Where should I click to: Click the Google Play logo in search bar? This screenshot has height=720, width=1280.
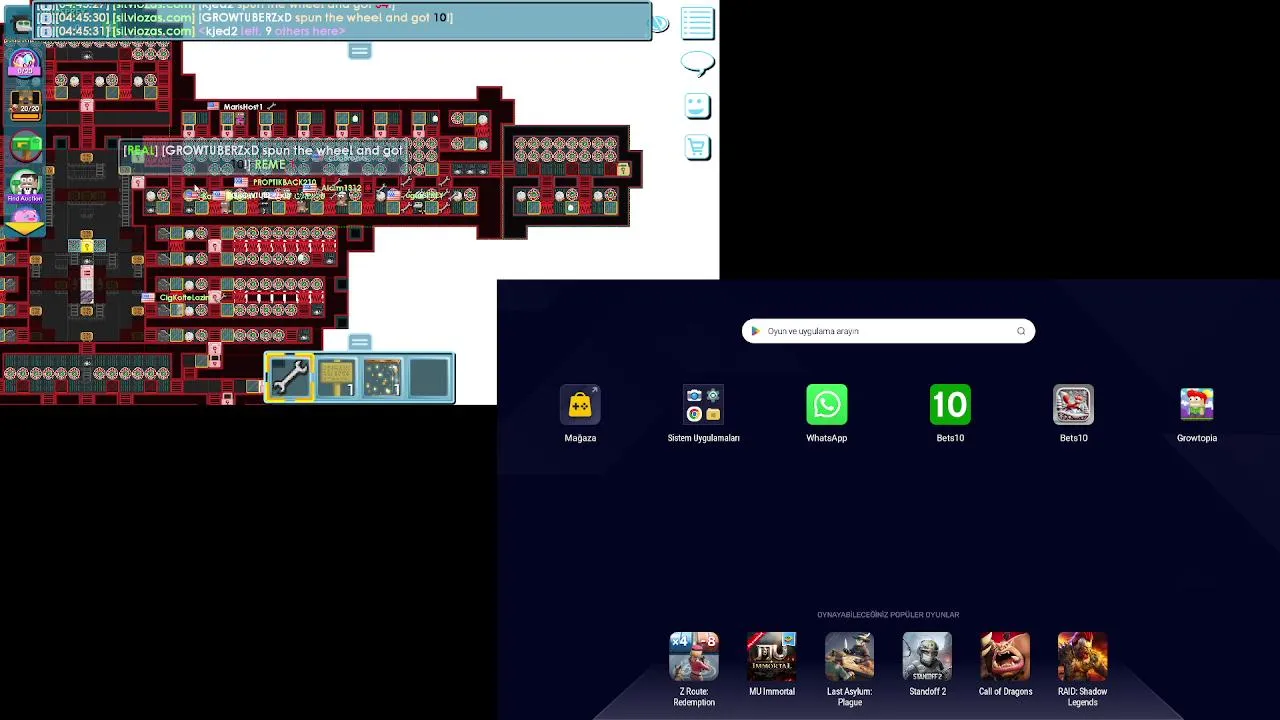[756, 331]
